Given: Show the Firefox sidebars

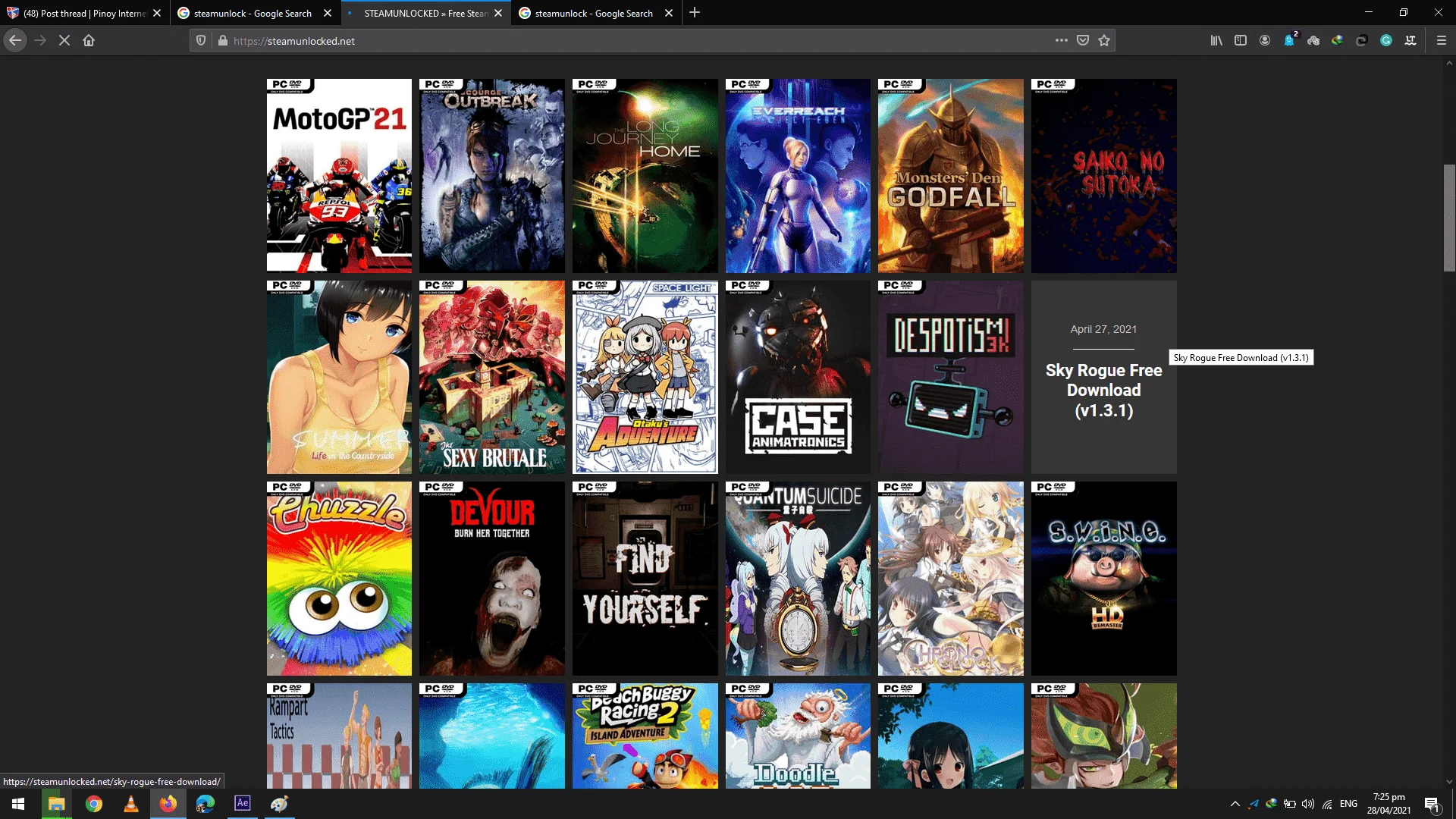Looking at the screenshot, I should pos(1241,40).
